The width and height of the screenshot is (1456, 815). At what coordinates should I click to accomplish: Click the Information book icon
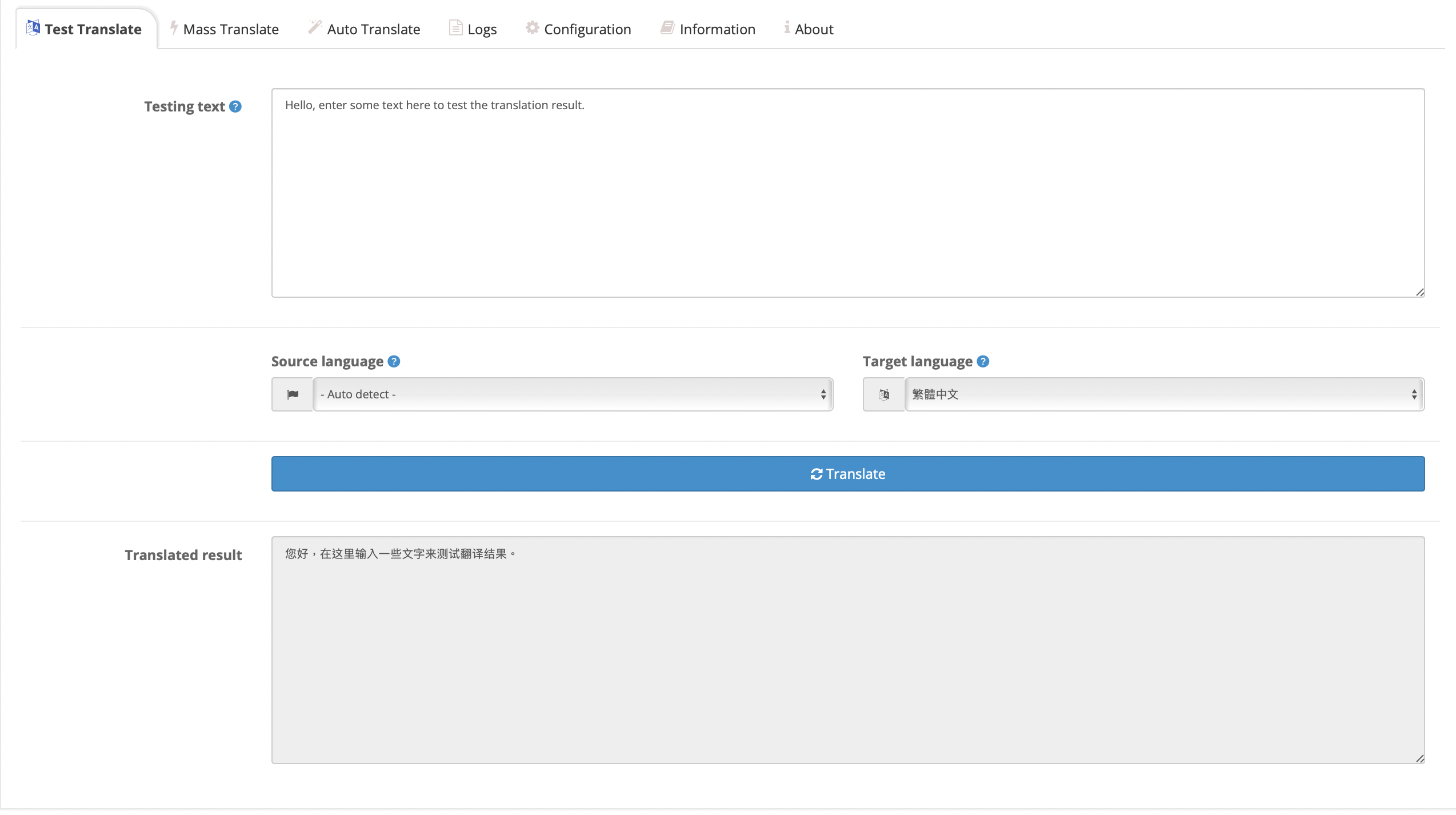click(x=667, y=27)
